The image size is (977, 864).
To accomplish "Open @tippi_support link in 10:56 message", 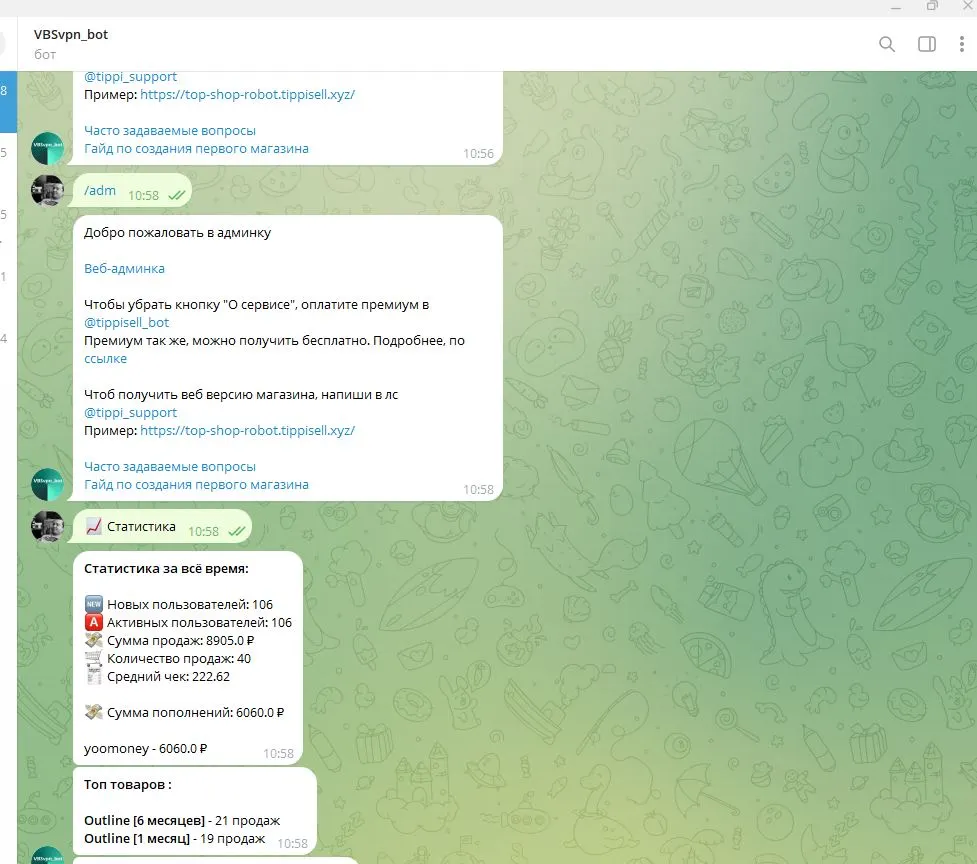I will [130, 77].
